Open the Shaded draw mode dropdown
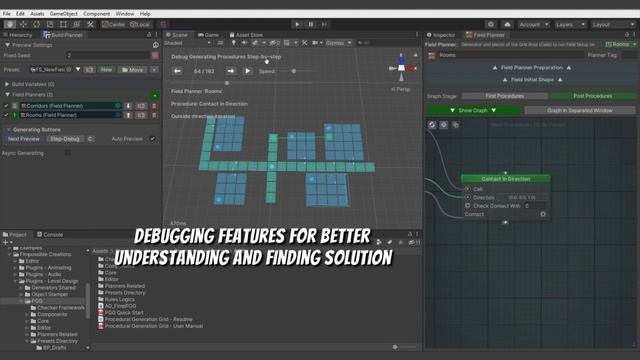The width and height of the screenshot is (640, 360). coord(188,43)
